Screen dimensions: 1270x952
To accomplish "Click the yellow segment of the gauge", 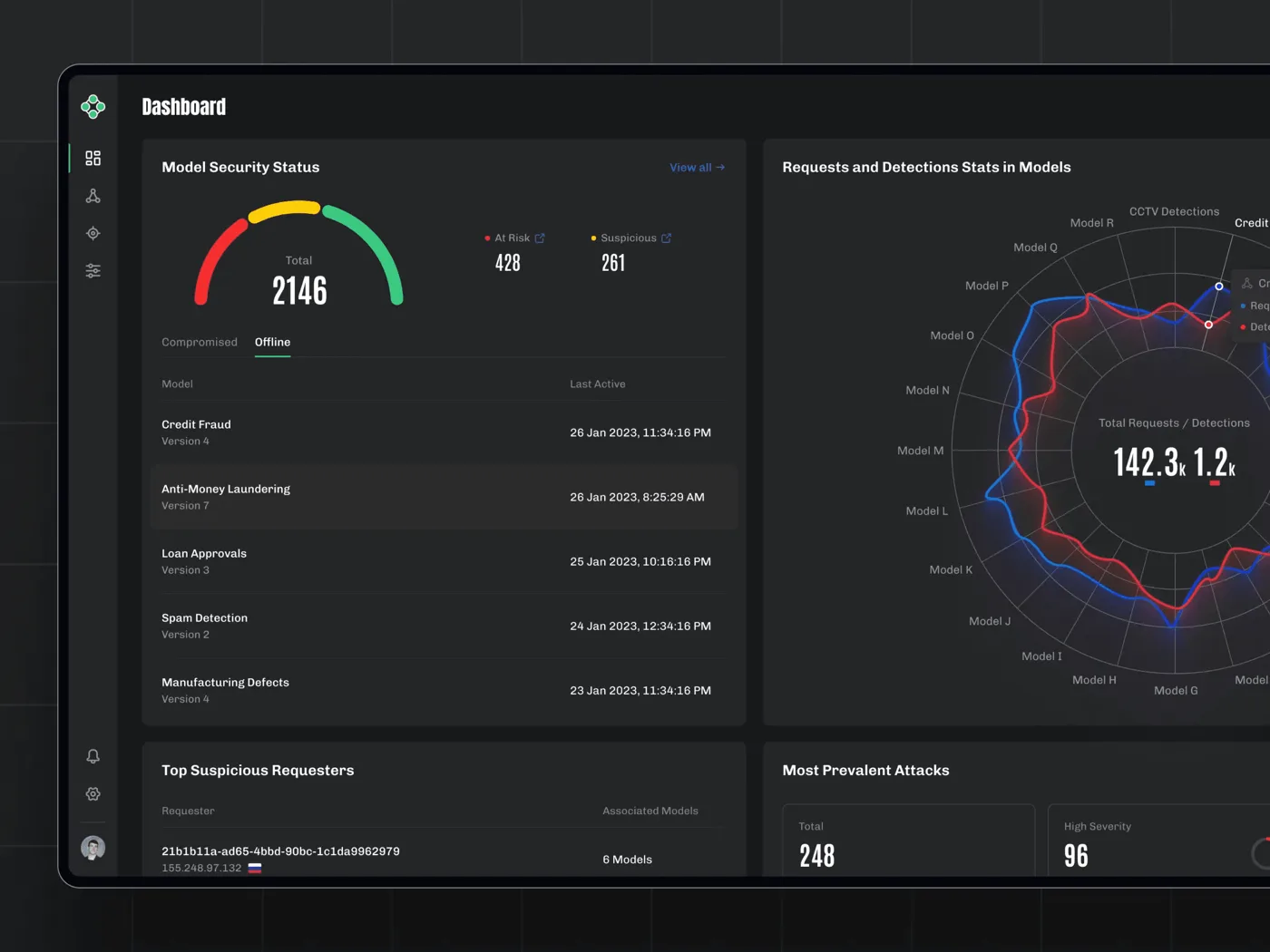I will point(284,210).
